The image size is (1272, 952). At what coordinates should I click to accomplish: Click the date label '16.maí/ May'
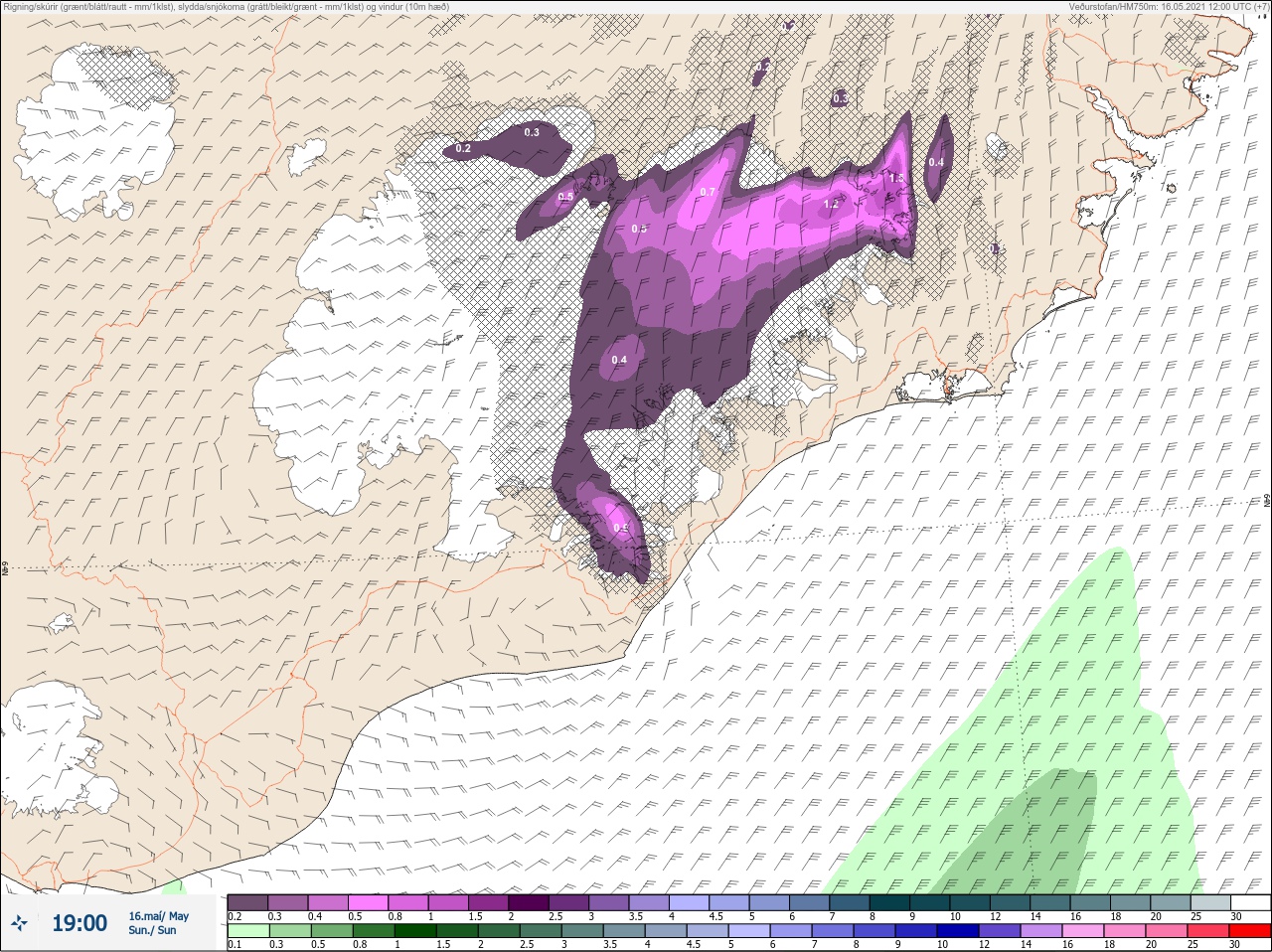point(158,916)
